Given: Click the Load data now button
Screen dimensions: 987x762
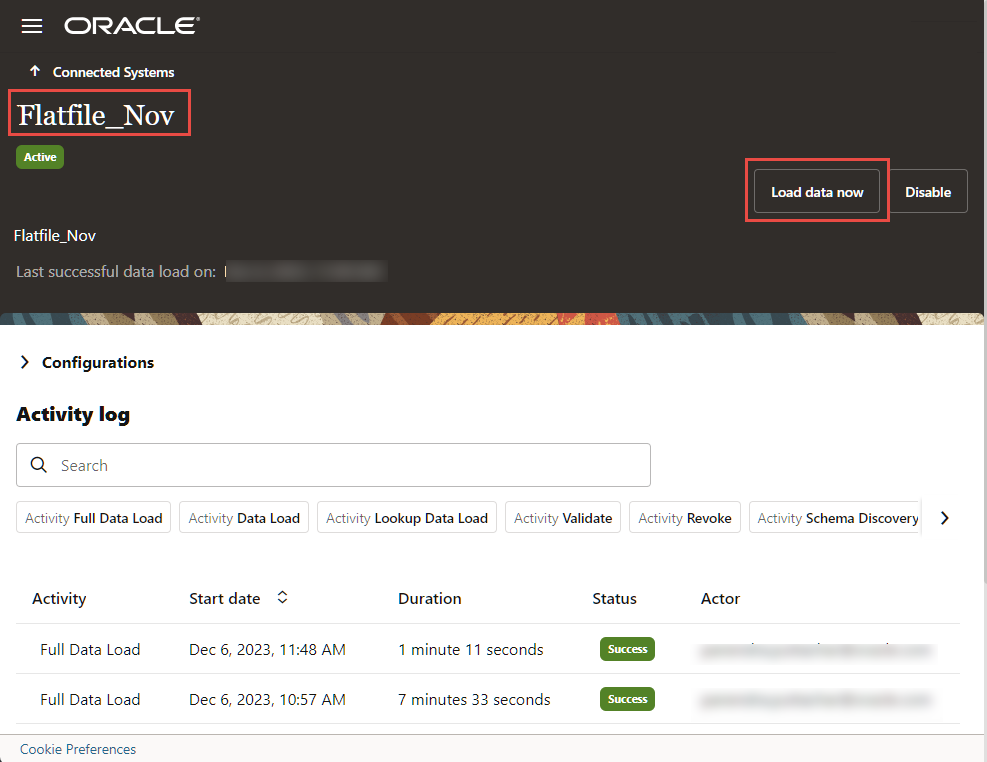Looking at the screenshot, I should click(816, 191).
